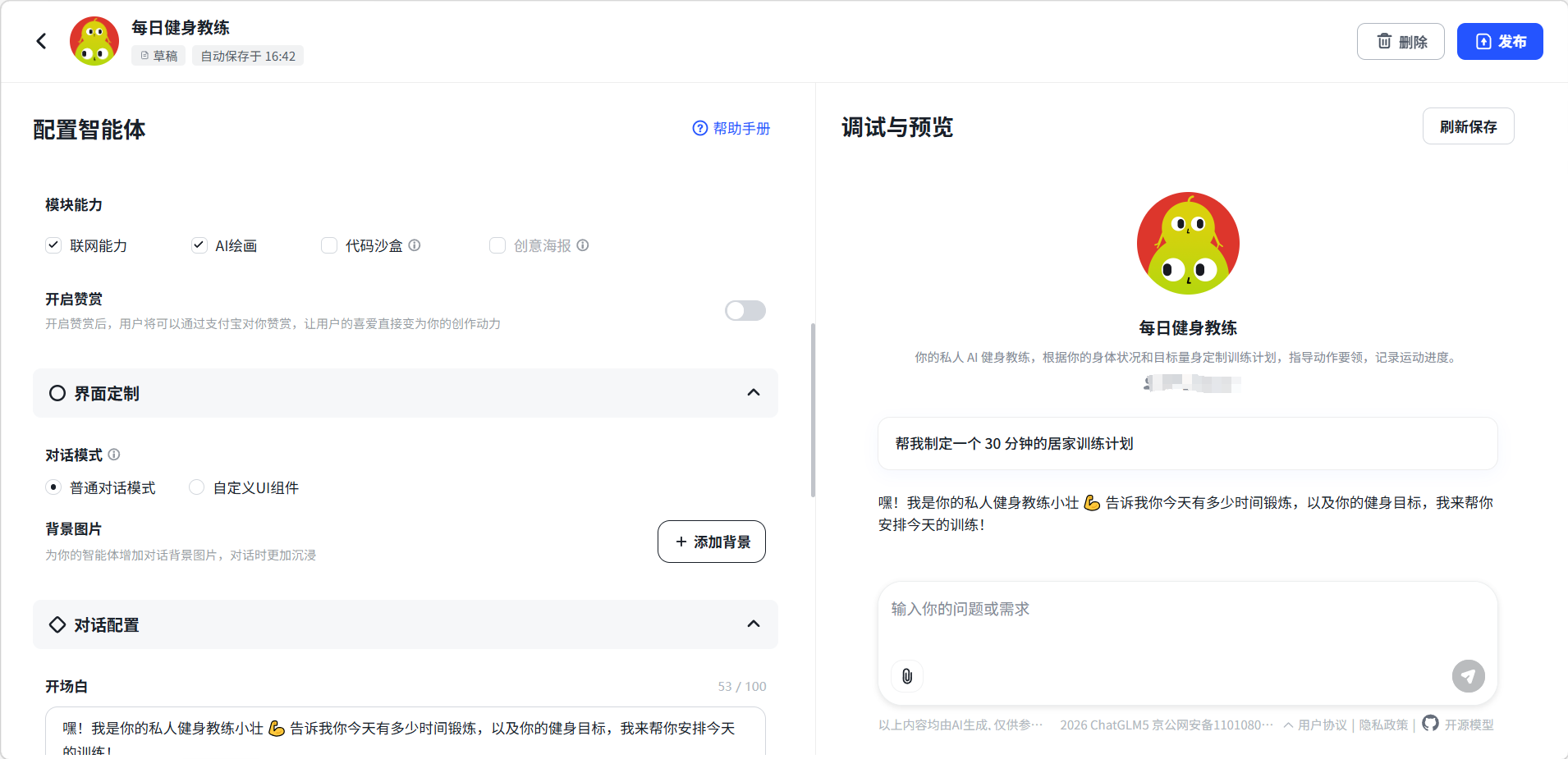Image resolution: width=1568 pixels, height=759 pixels.
Task: Click the left panel vertical scrollbar
Action: click(813, 410)
